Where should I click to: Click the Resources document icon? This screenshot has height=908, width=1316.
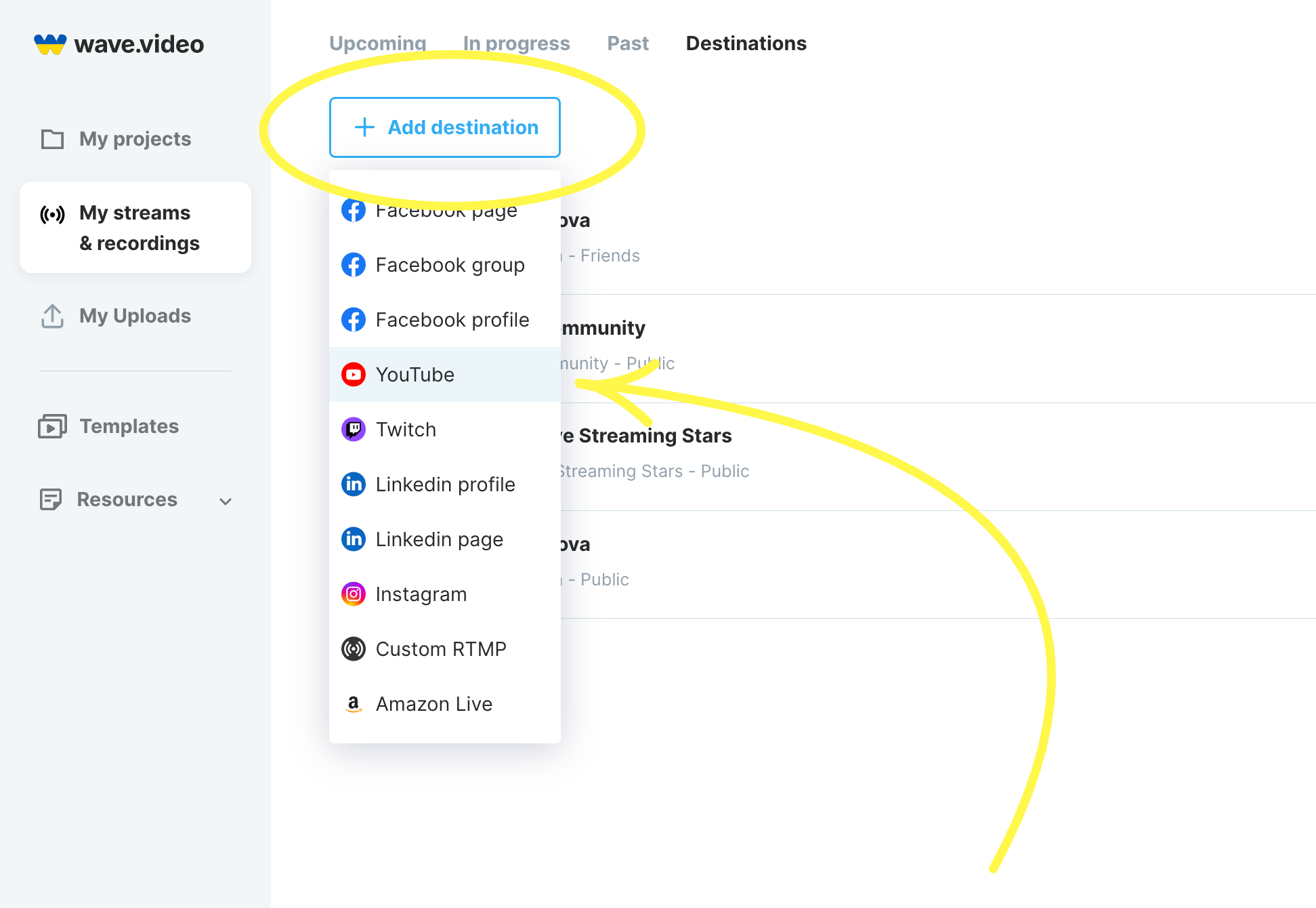pyautogui.click(x=51, y=499)
